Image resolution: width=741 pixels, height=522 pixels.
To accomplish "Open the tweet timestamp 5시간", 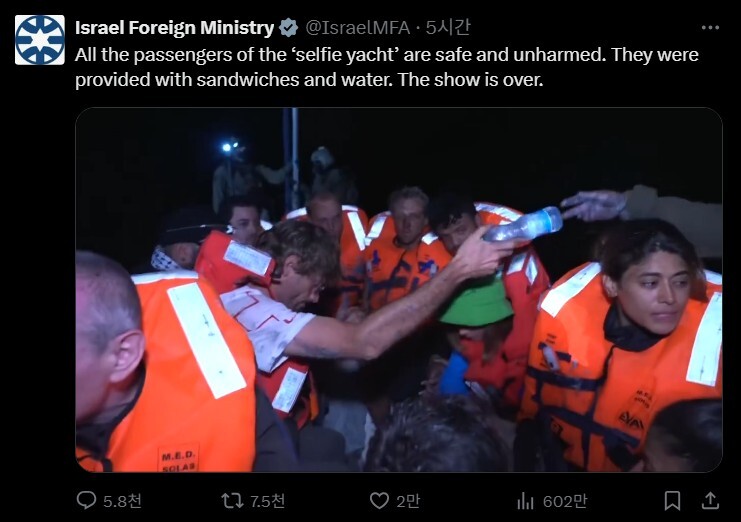I will click(x=448, y=27).
